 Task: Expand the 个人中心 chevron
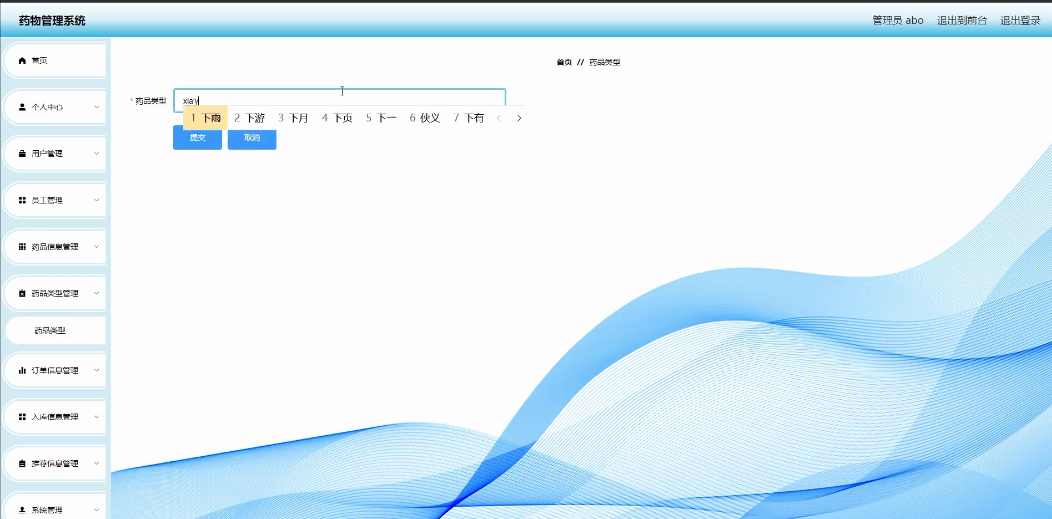(97, 107)
